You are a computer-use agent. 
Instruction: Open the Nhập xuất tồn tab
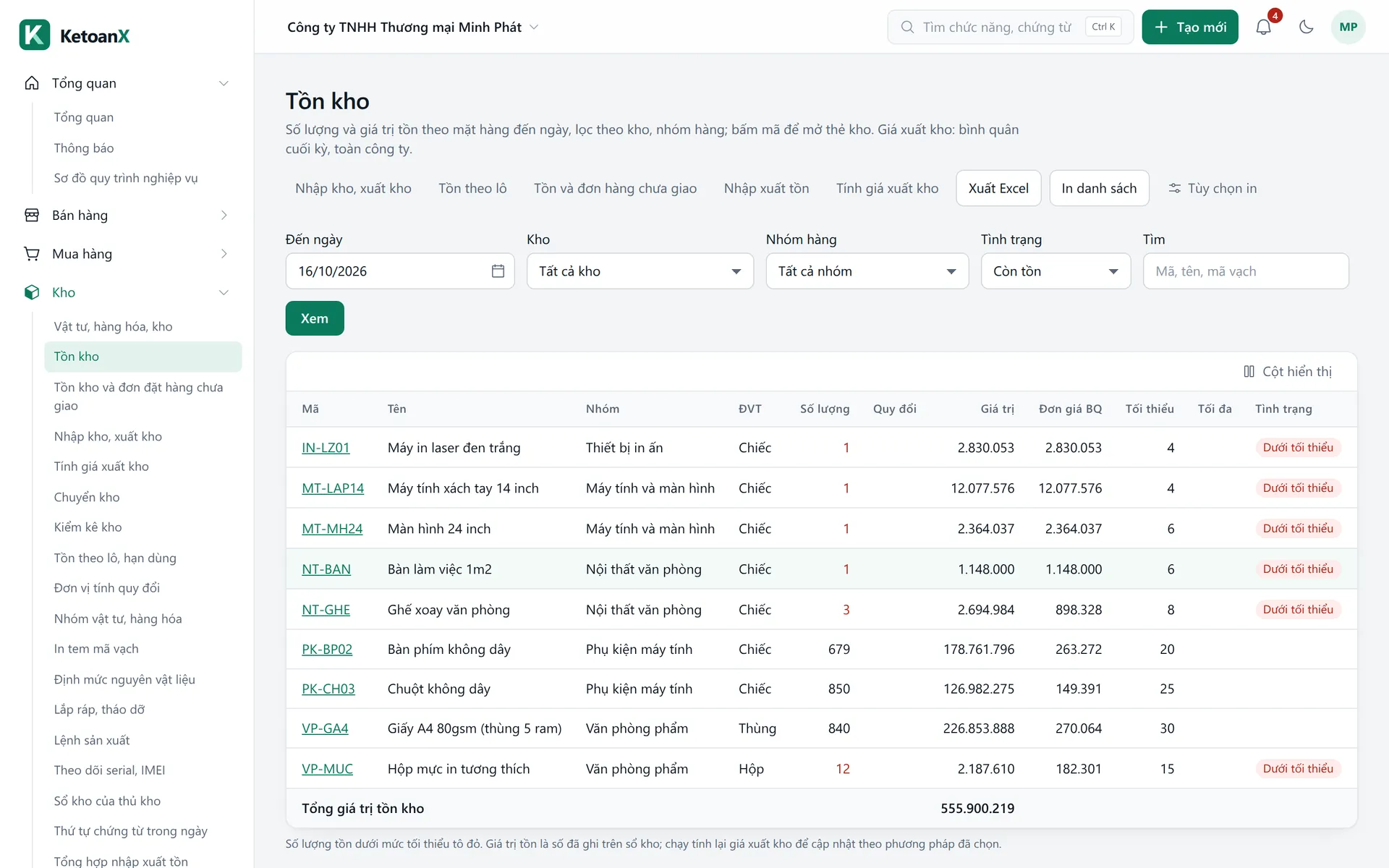(x=766, y=189)
